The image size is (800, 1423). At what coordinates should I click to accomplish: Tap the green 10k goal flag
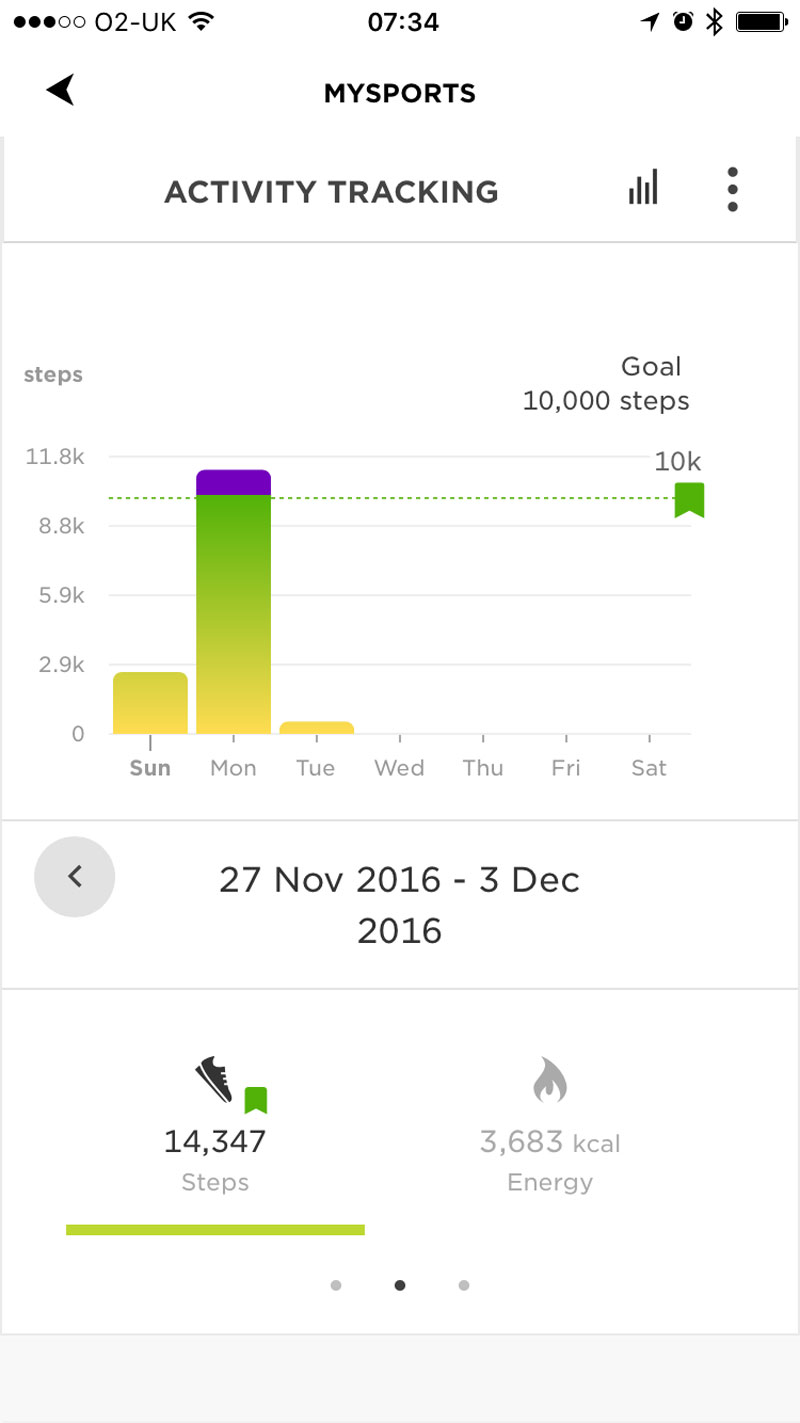(x=689, y=499)
